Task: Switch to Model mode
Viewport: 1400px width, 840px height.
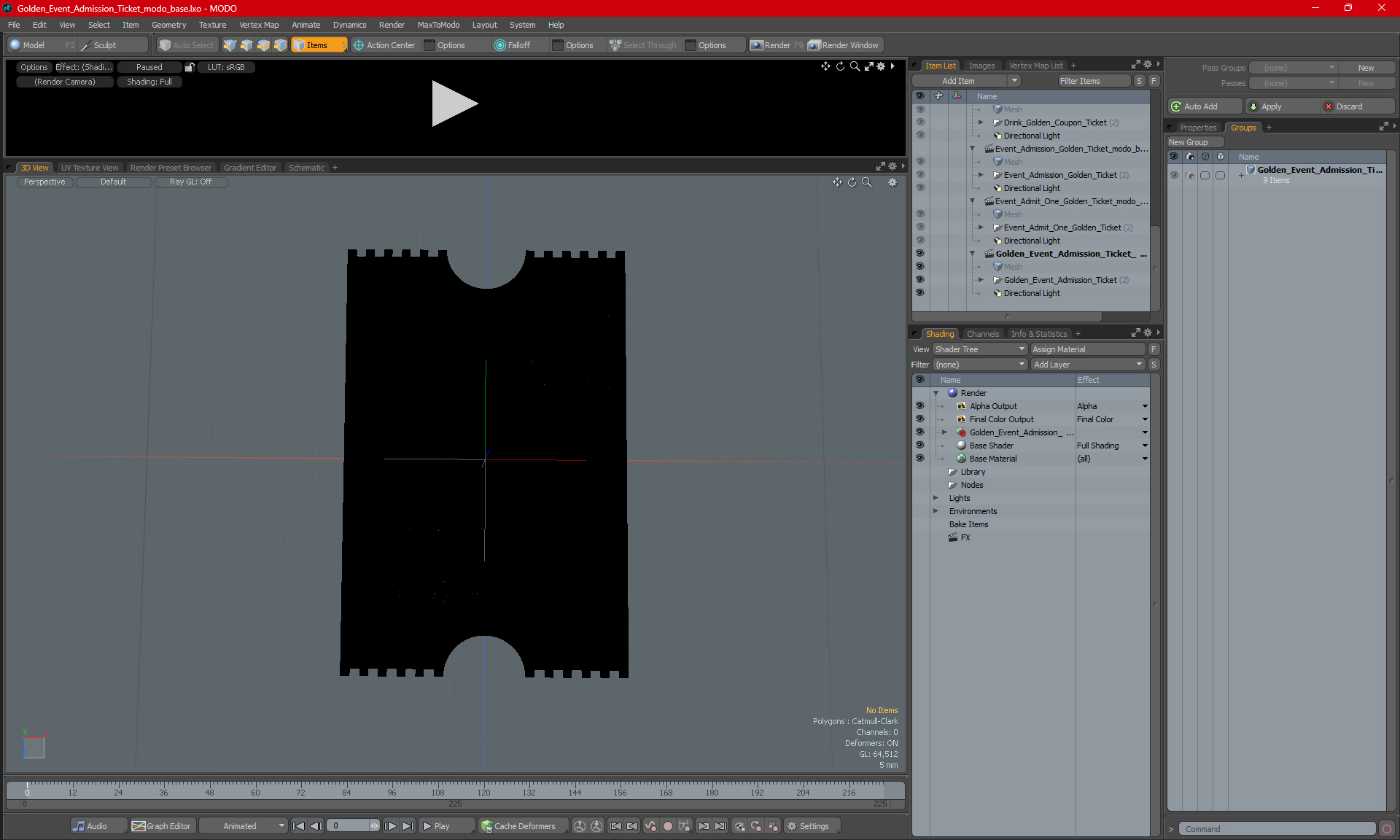Action: point(42,45)
